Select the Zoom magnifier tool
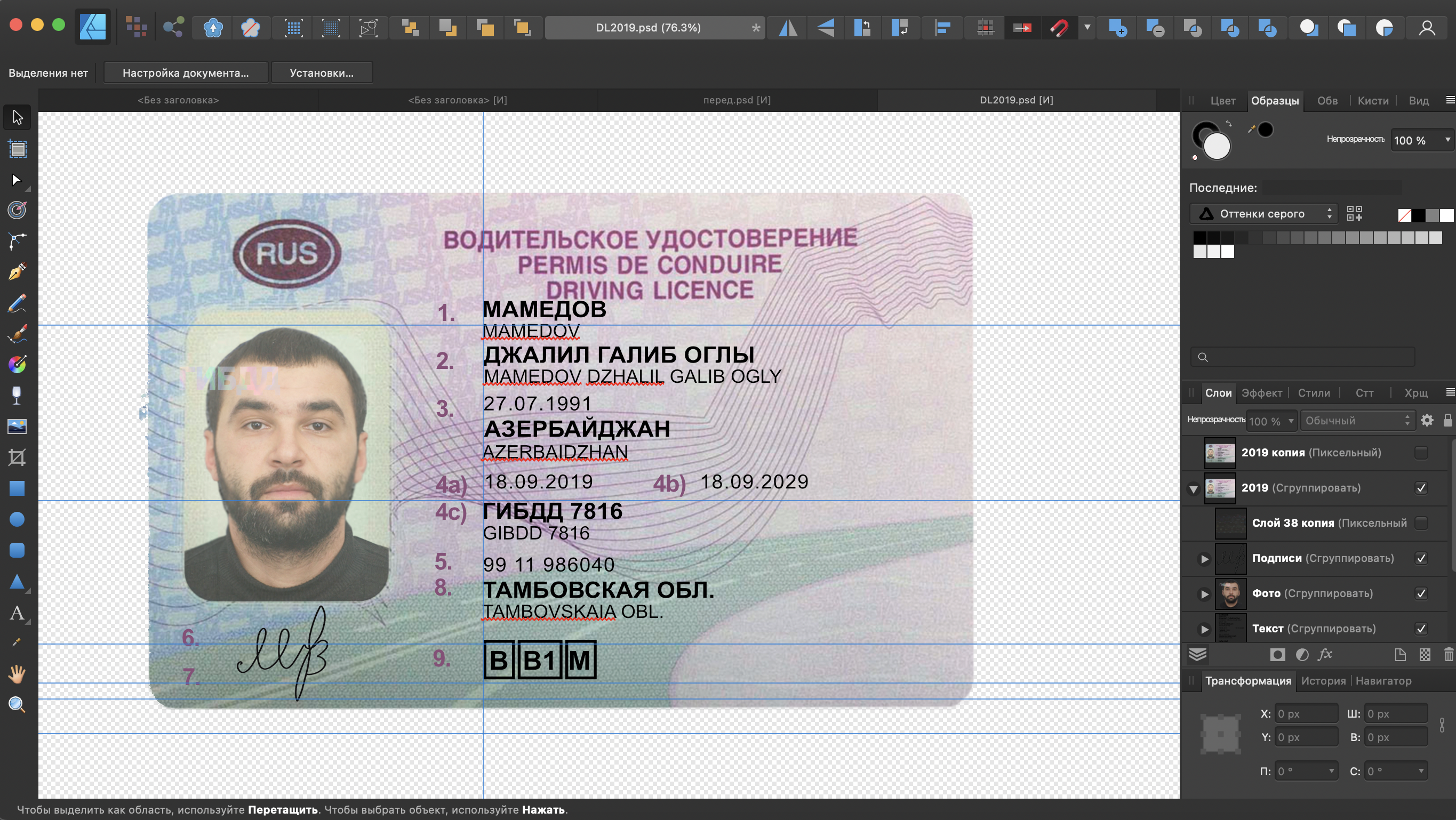This screenshot has width=1456, height=820. tap(17, 704)
